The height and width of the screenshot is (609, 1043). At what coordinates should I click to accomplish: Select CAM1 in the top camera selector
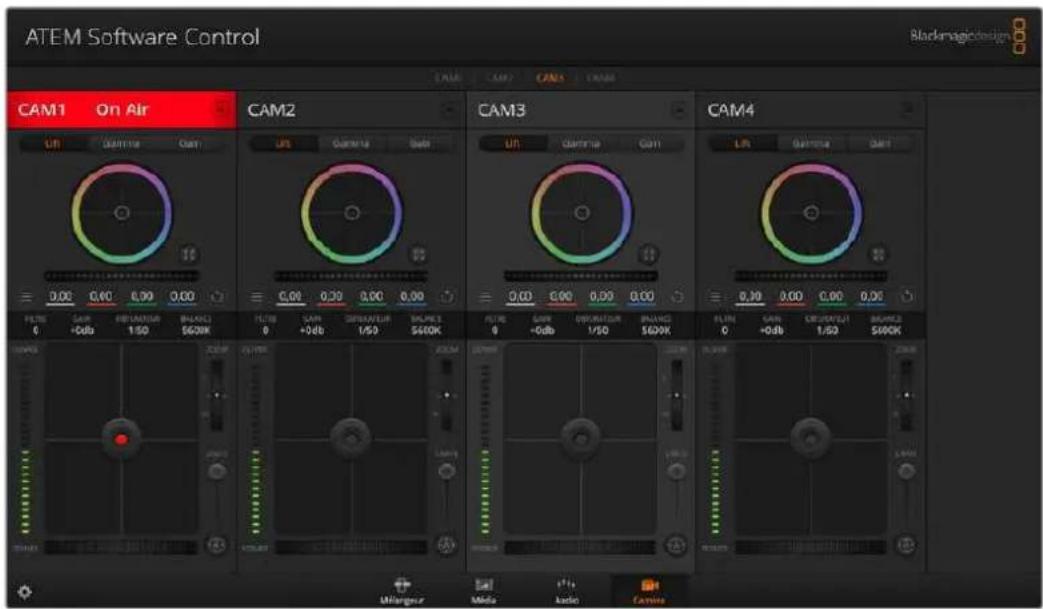448,78
